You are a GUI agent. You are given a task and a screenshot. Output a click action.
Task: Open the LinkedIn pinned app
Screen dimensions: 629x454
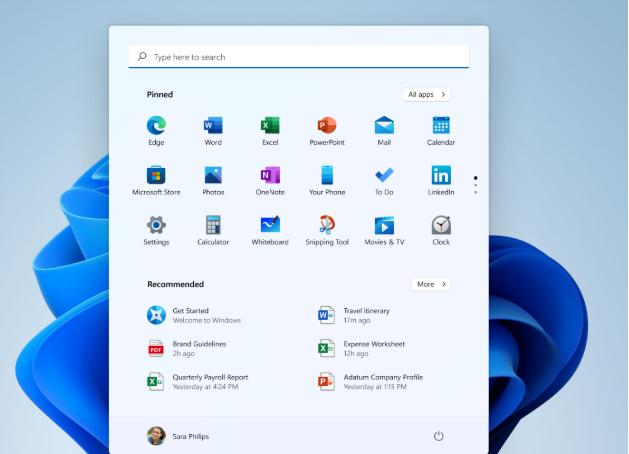[441, 175]
